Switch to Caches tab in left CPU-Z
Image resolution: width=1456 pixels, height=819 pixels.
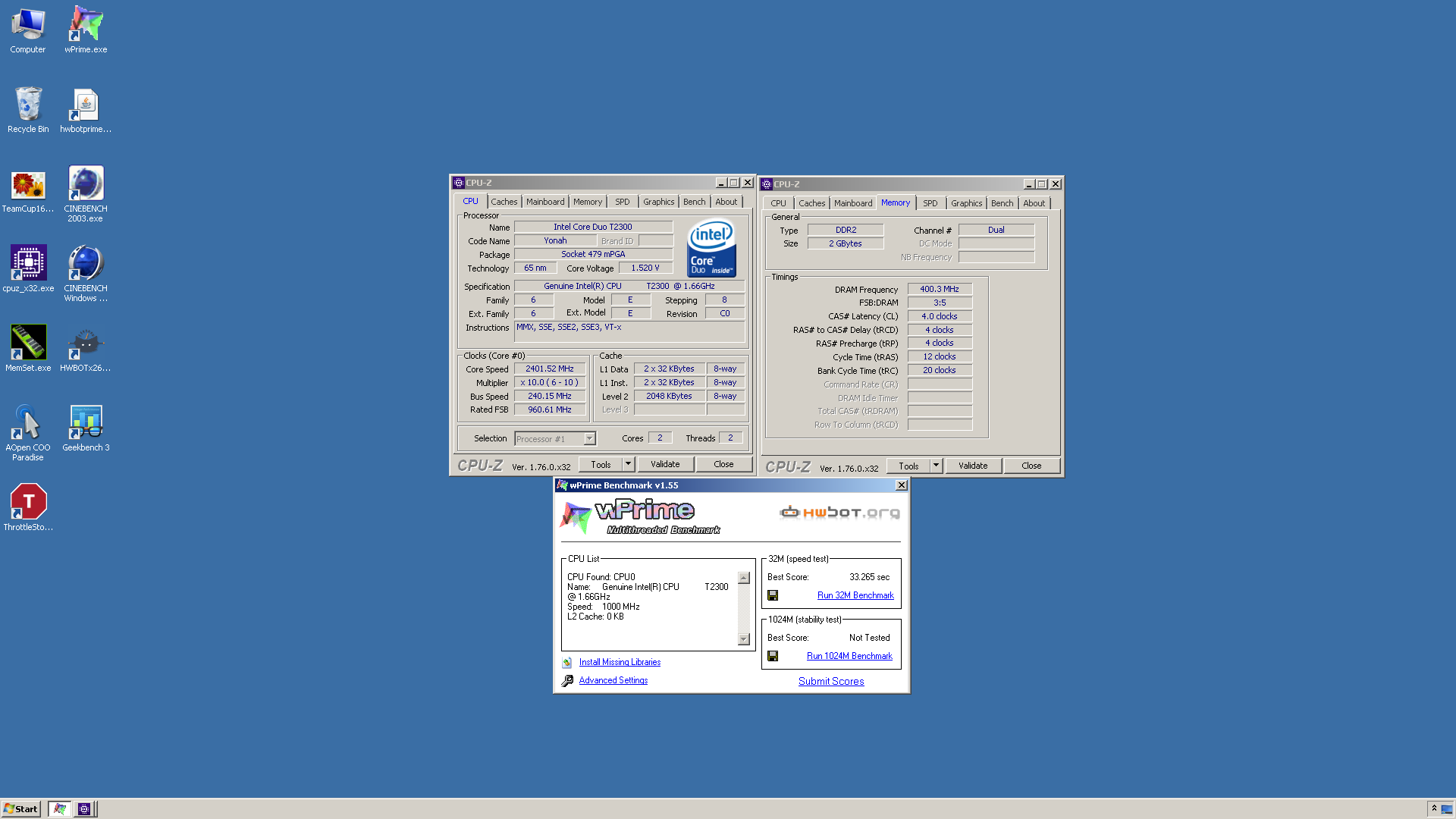504,202
